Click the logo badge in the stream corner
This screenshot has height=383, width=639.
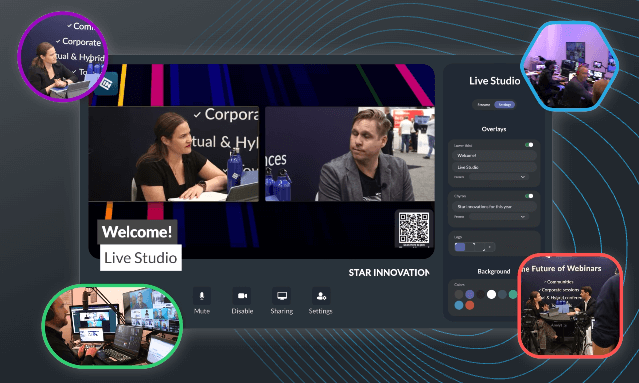(106, 84)
